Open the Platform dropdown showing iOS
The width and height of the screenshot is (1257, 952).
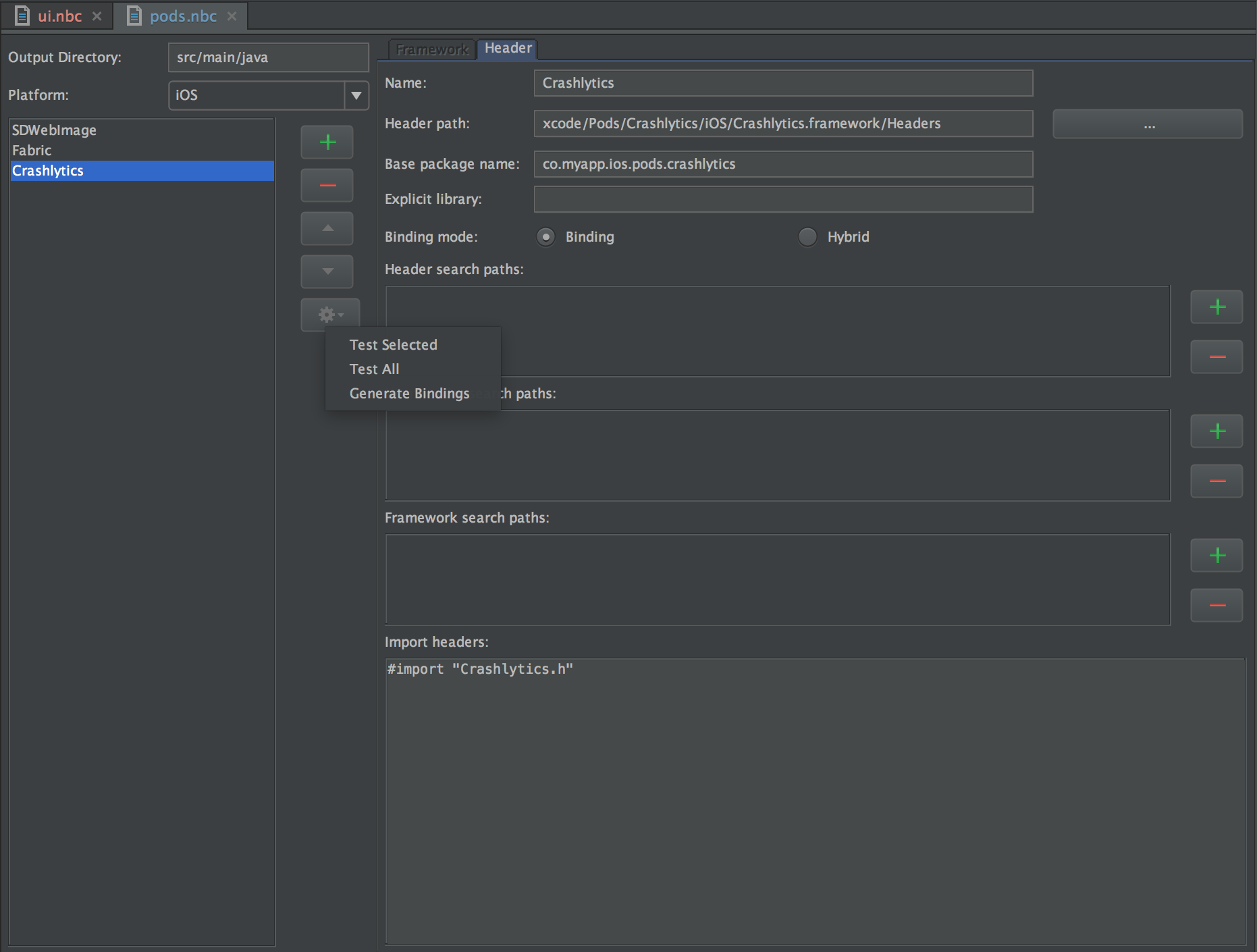coord(356,95)
